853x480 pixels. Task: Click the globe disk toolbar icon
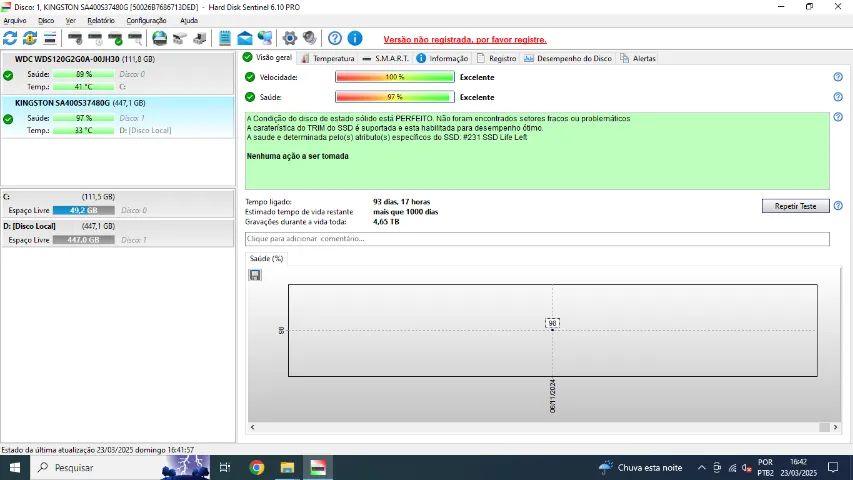click(159, 38)
